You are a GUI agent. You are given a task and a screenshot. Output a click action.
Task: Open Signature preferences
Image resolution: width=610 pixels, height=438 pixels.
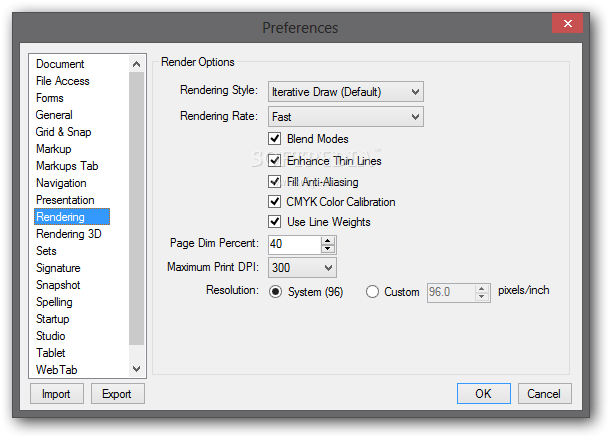coord(58,268)
